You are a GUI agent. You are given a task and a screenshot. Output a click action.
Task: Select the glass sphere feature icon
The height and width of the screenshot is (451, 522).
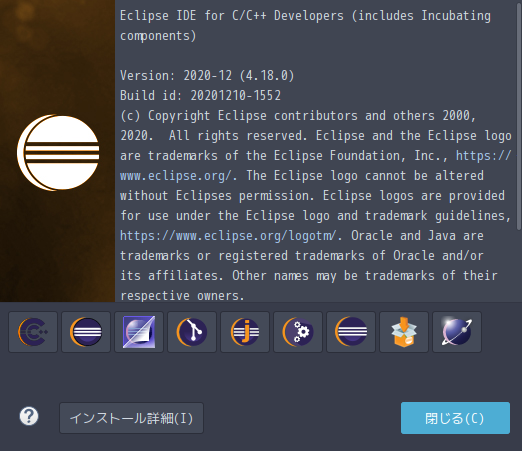(139, 332)
